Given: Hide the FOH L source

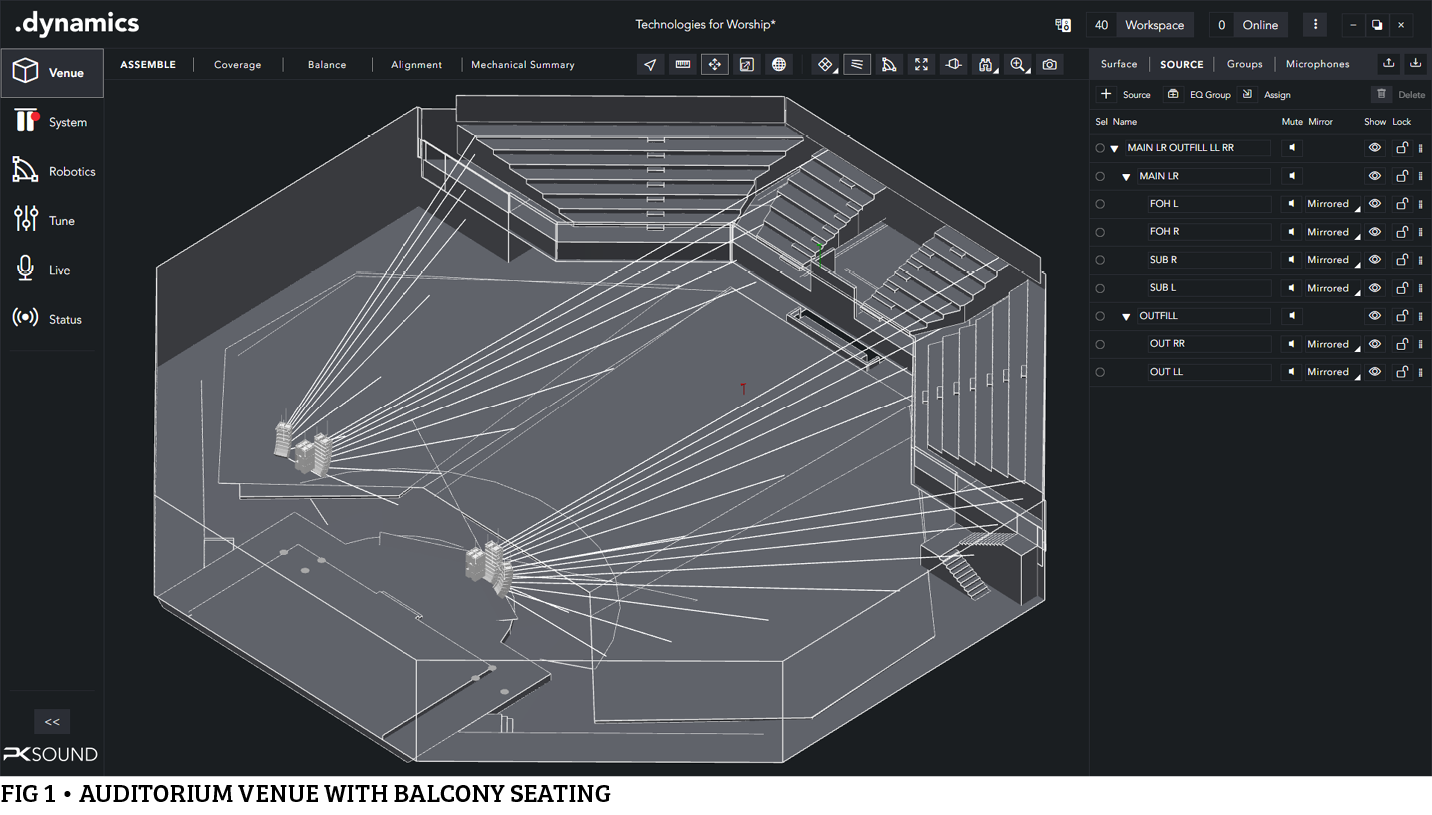Looking at the screenshot, I should (x=1375, y=204).
